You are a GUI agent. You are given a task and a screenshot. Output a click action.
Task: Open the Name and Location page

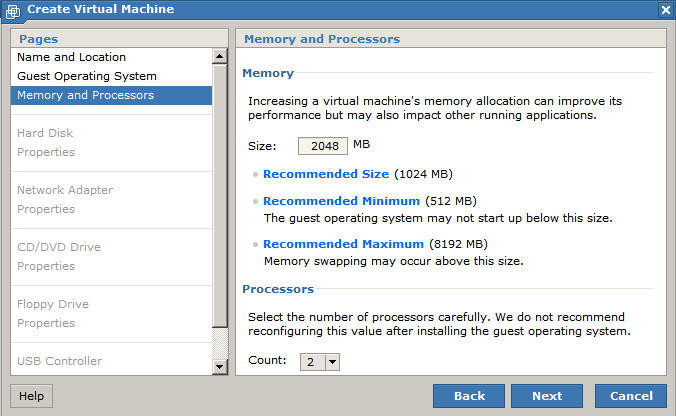[x=111, y=57]
